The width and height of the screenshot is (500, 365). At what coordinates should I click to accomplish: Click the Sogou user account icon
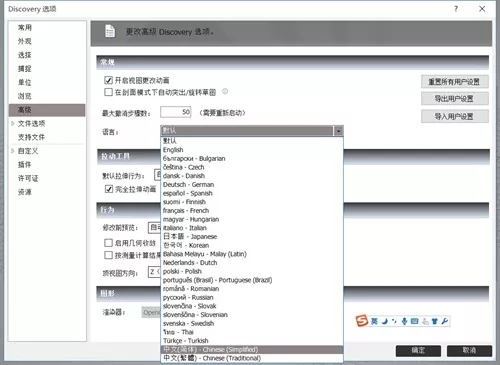425,321
